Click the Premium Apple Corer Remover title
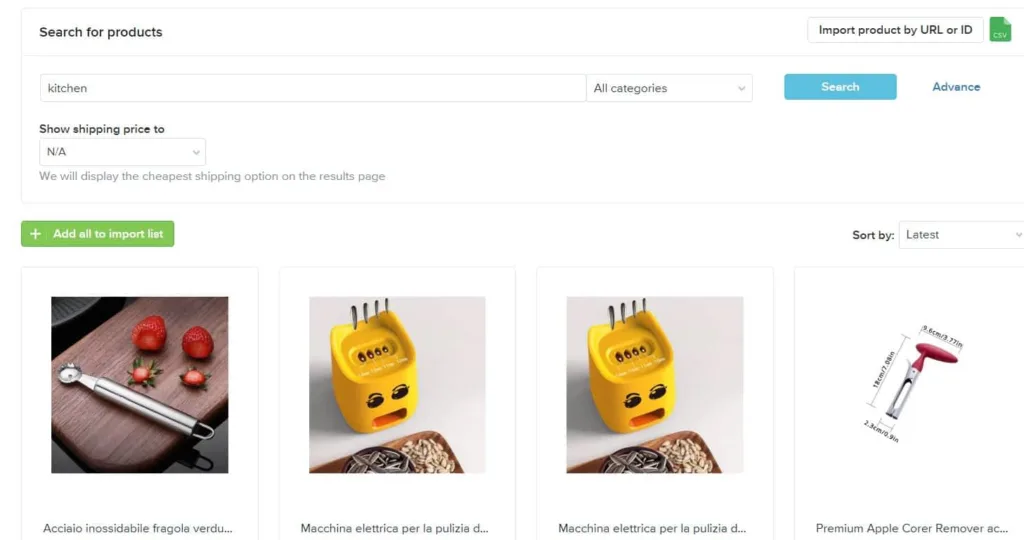Viewport: 1024px width, 540px height. tap(912, 528)
